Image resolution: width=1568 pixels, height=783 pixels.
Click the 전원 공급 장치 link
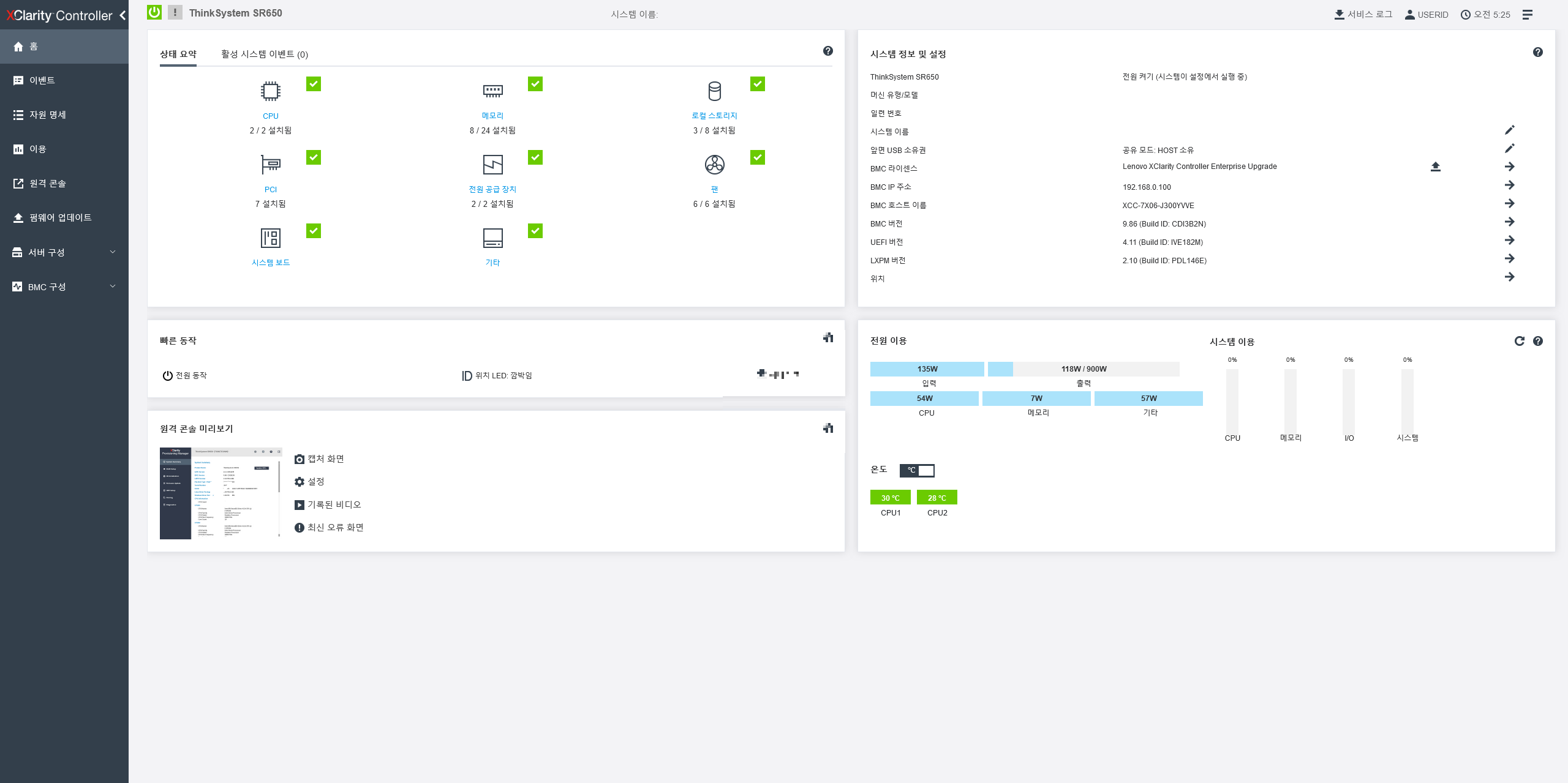(x=492, y=189)
